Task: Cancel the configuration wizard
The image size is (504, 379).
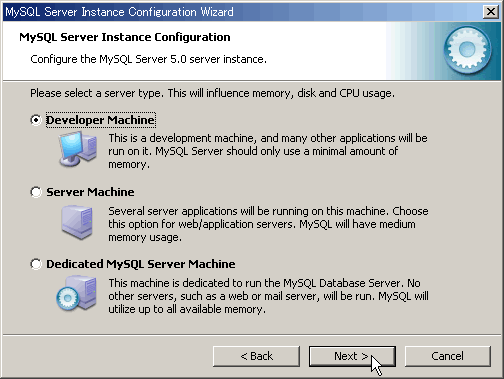Action: pos(448,356)
